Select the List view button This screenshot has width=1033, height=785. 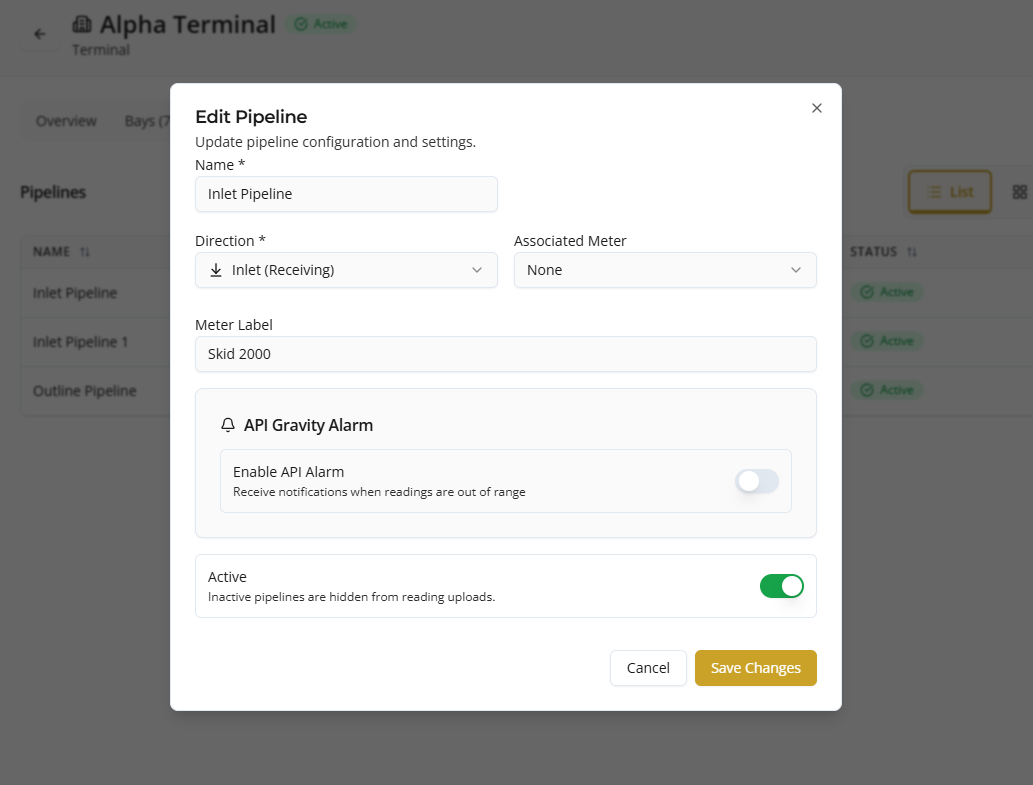click(x=949, y=192)
